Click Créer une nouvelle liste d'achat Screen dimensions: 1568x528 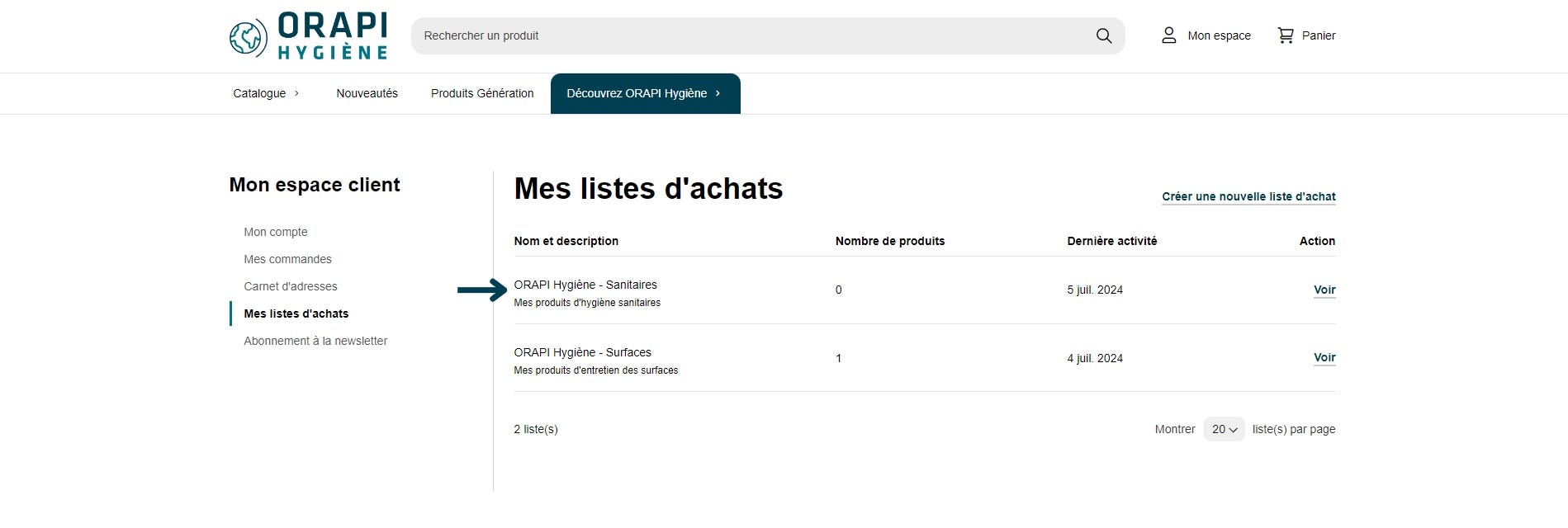coord(1248,196)
